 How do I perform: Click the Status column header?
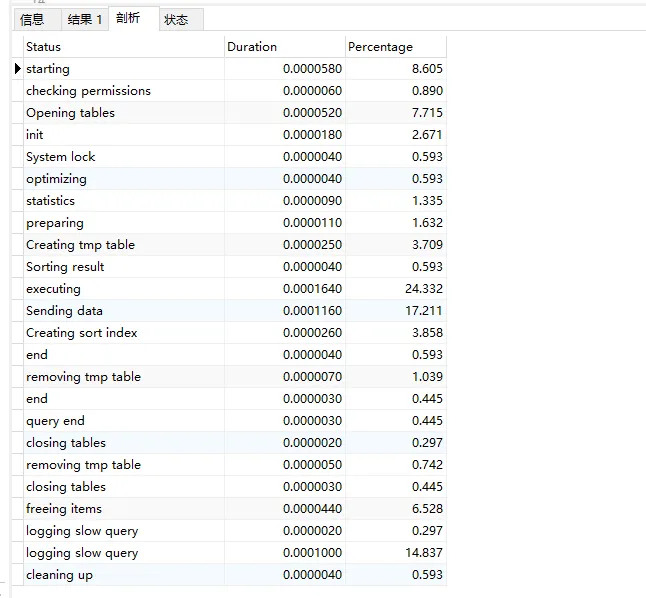(124, 47)
